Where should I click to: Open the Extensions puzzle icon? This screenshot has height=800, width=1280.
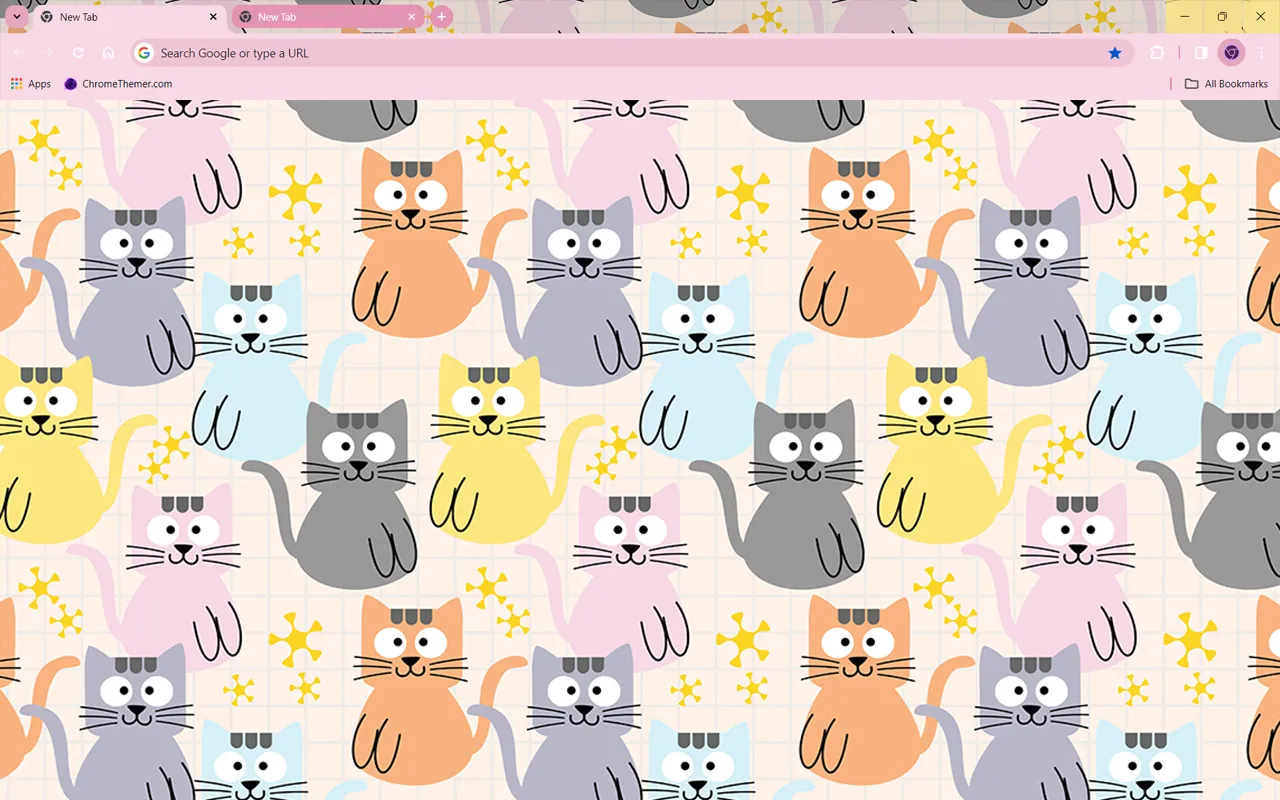[1157, 53]
